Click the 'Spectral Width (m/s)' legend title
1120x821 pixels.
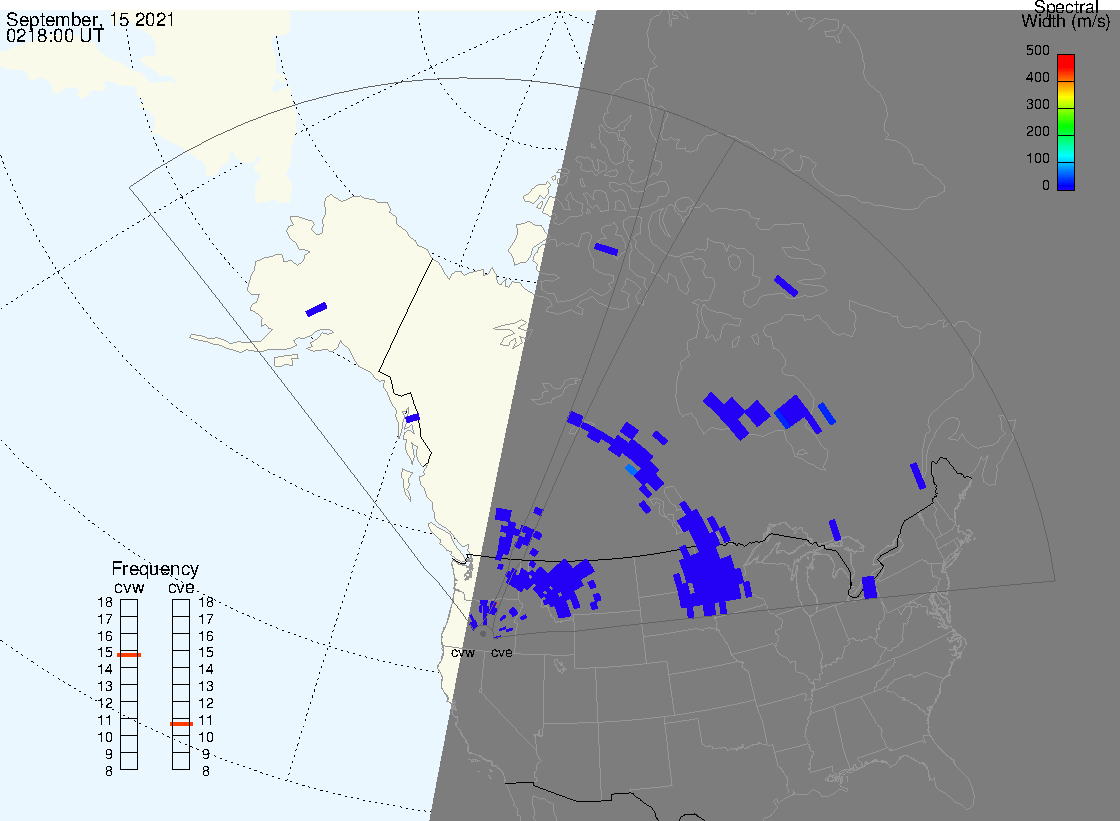pos(1066,14)
